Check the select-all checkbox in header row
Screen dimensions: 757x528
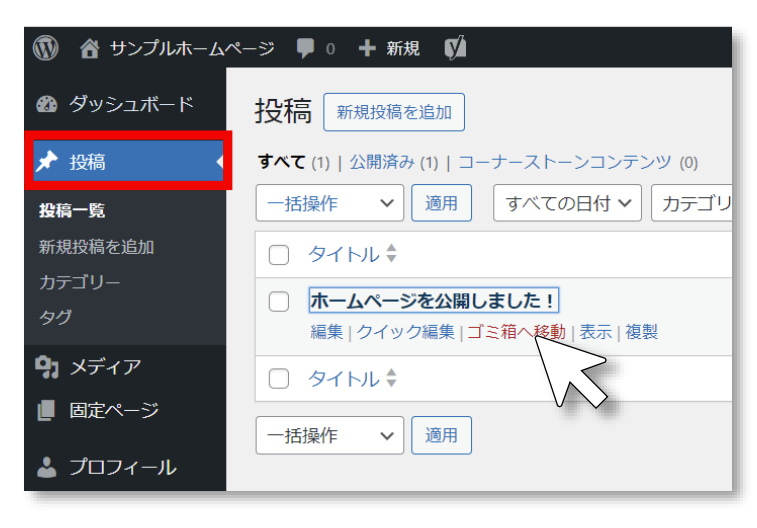coord(280,255)
